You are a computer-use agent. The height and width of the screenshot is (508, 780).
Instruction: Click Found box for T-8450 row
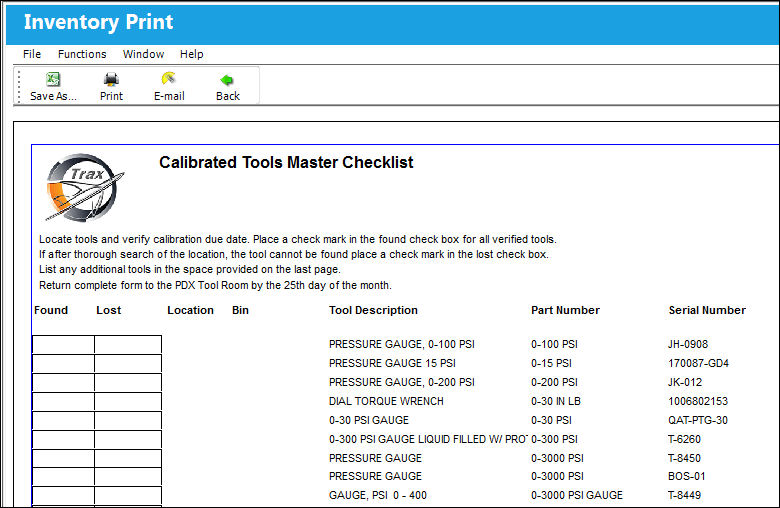pos(63,458)
